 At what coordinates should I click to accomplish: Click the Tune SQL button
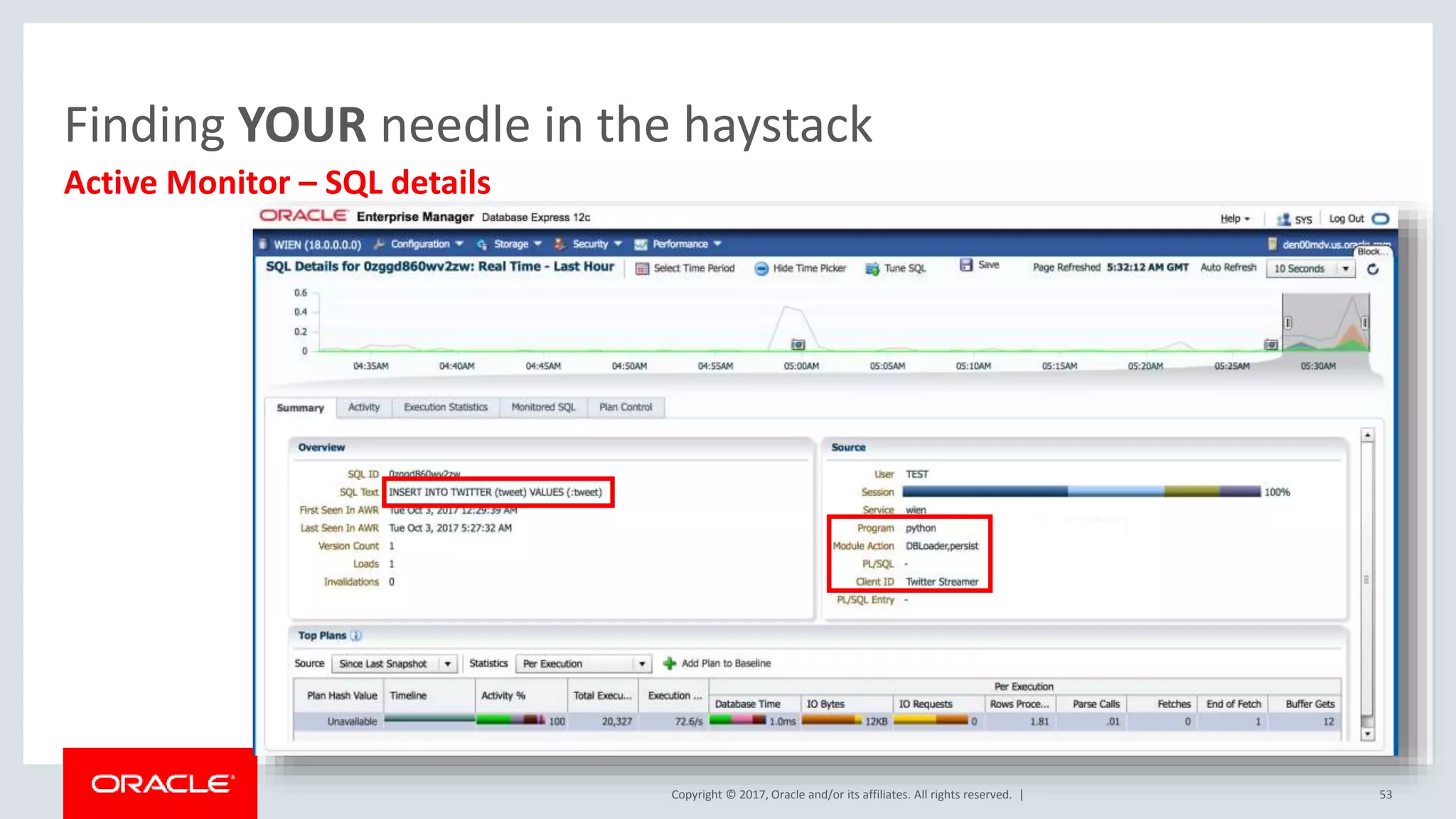(x=896, y=269)
